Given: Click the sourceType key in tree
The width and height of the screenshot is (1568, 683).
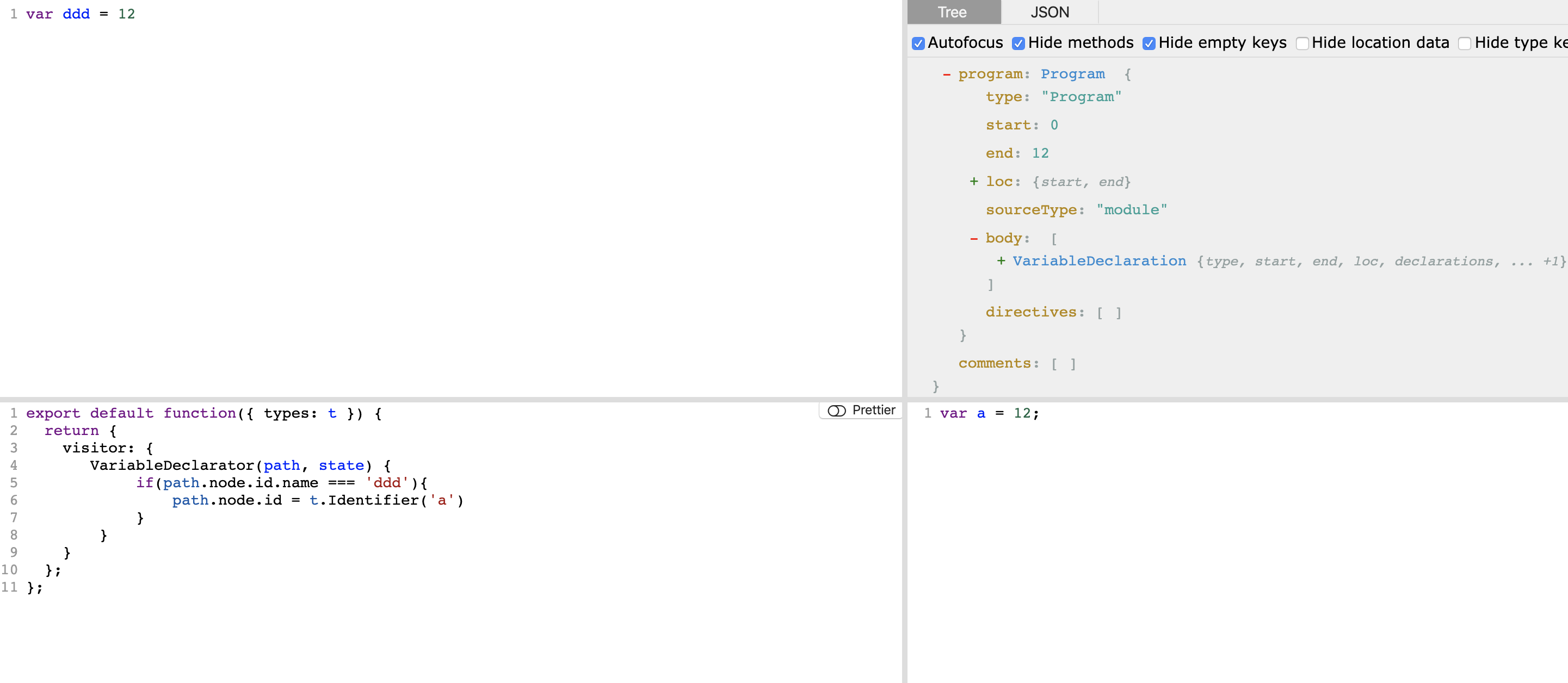Looking at the screenshot, I should pos(1031,210).
